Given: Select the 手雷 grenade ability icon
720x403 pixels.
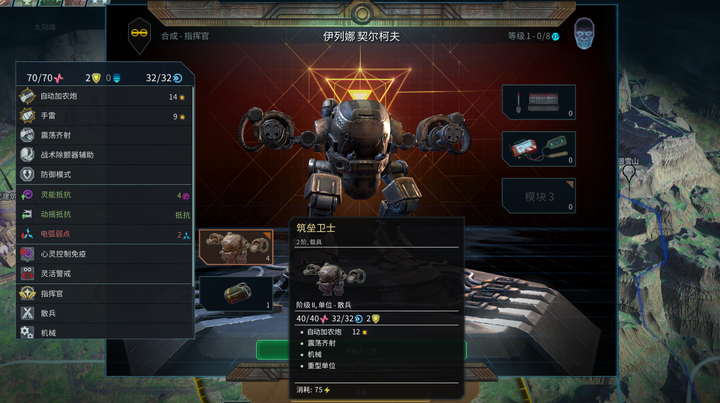Looking at the screenshot, I should pos(27,116).
